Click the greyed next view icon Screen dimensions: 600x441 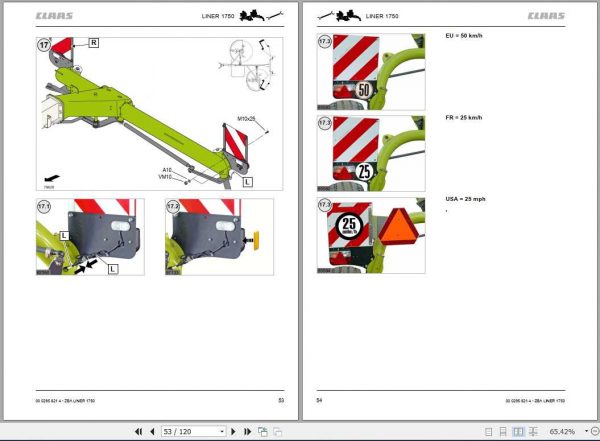click(277, 431)
